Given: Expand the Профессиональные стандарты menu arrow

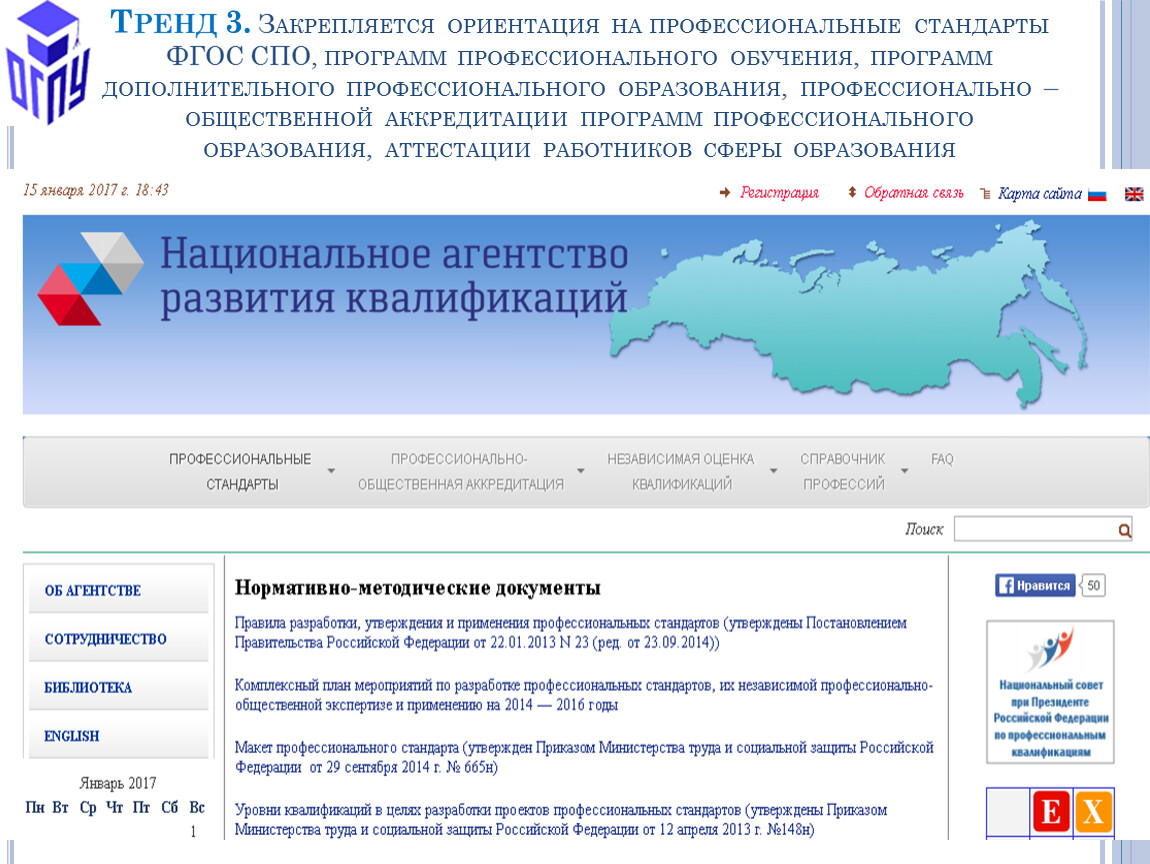Looking at the screenshot, I should click(331, 471).
